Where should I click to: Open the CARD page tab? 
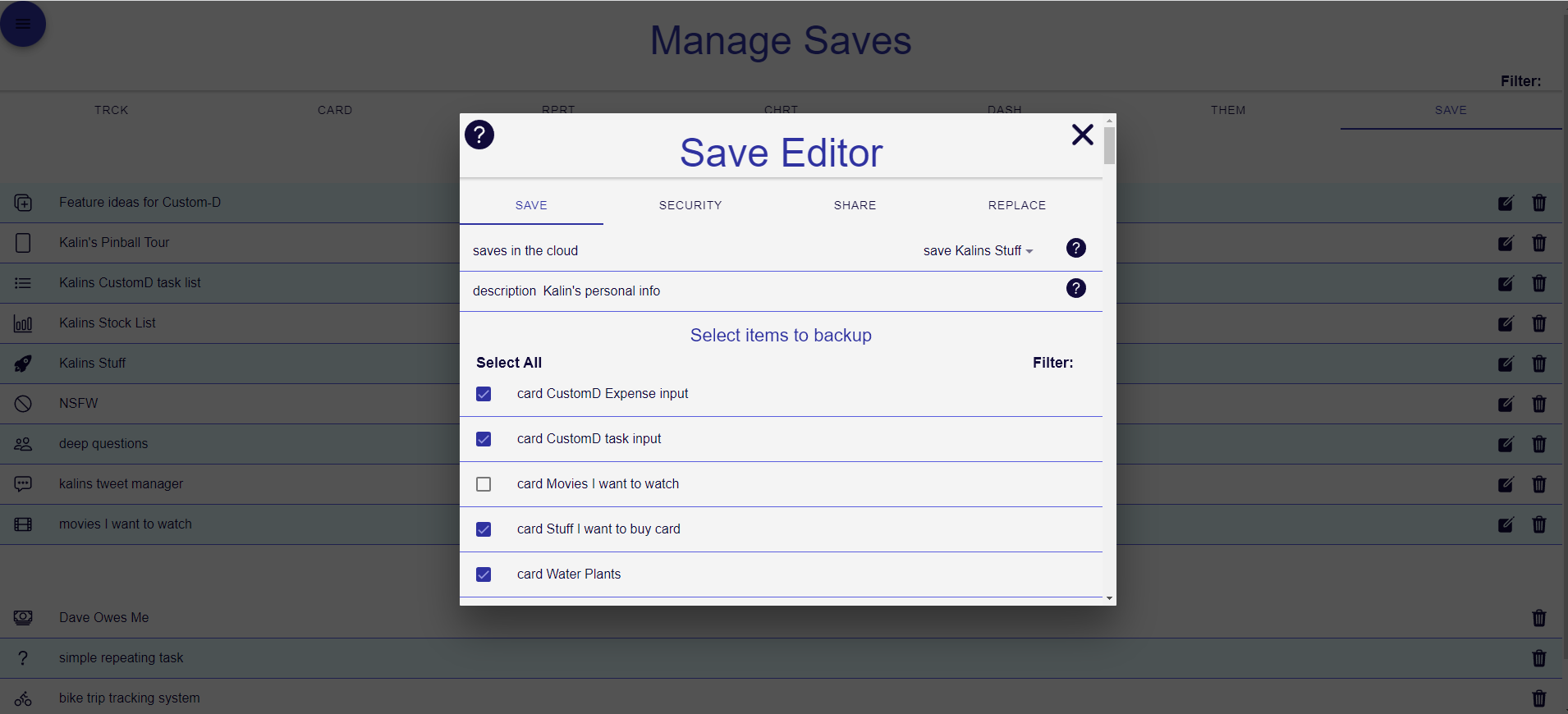coord(335,110)
